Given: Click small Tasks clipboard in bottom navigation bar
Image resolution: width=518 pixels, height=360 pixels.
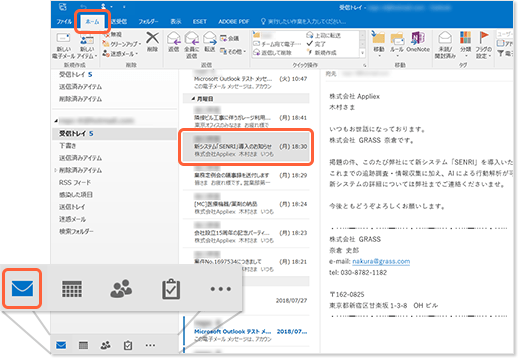Looking at the screenshot, I should pyautogui.click(x=128, y=345).
